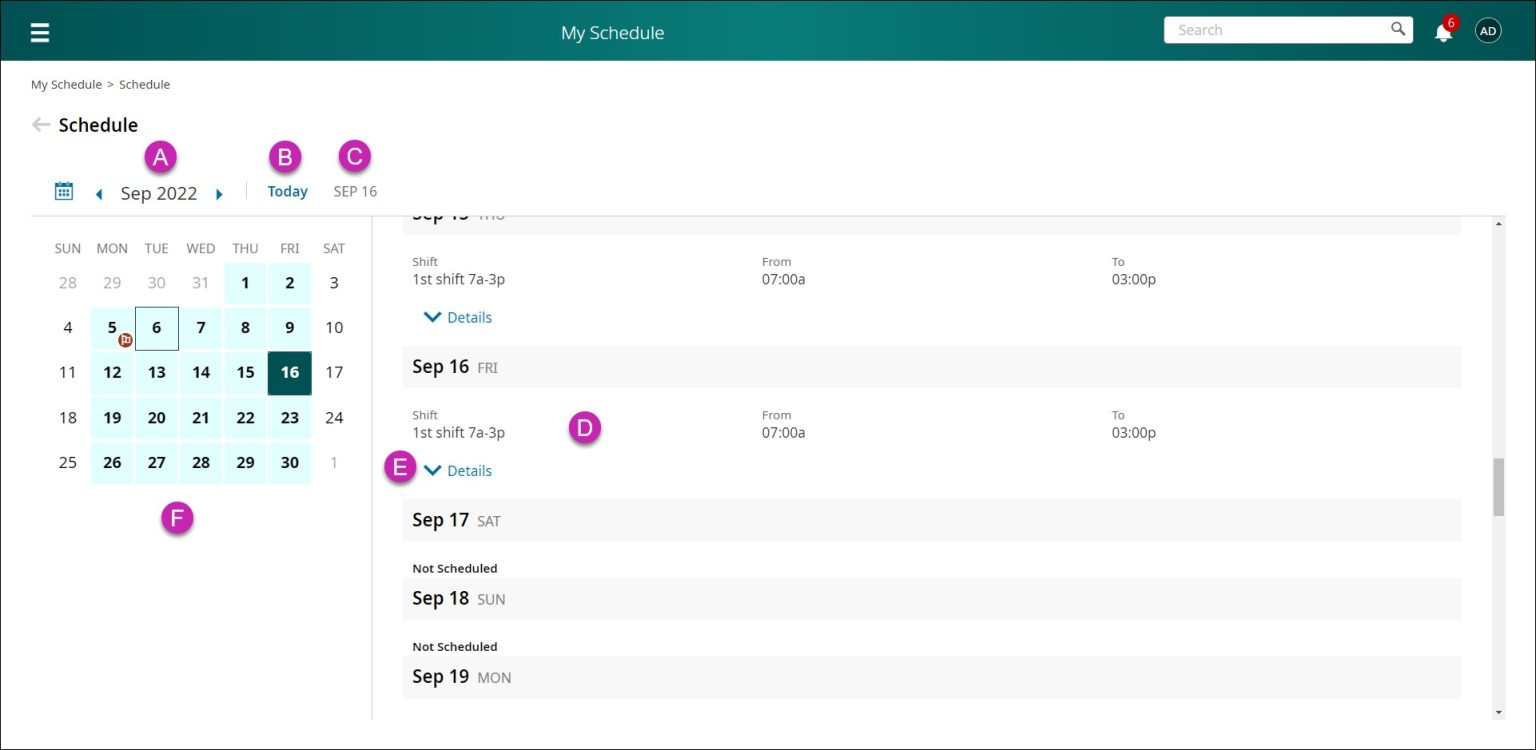1536x750 pixels.
Task: Open notifications via the bell icon
Action: 1442,31
